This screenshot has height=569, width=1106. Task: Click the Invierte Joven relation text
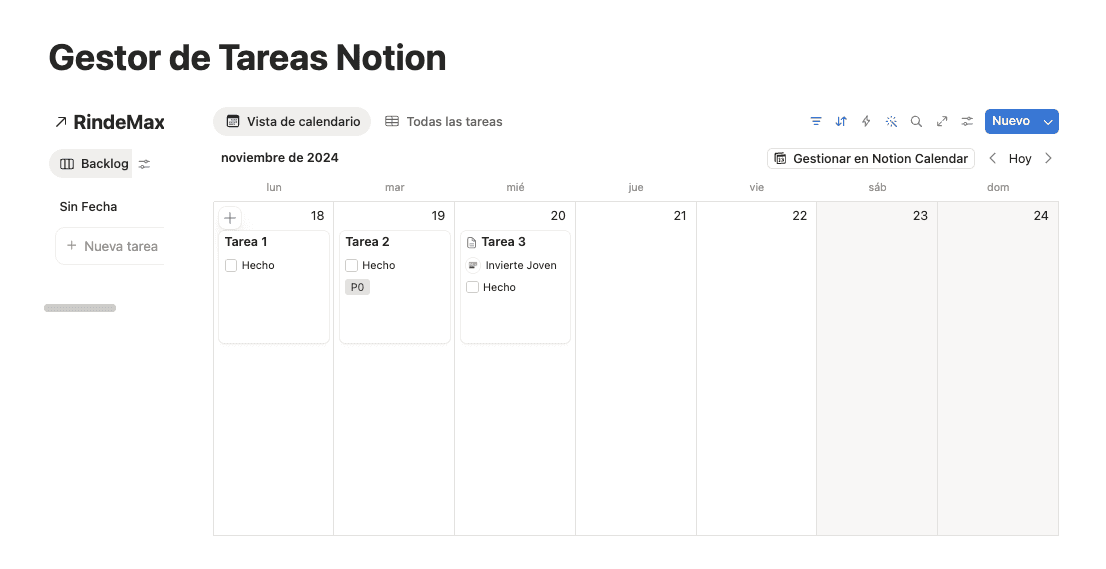[x=521, y=265]
